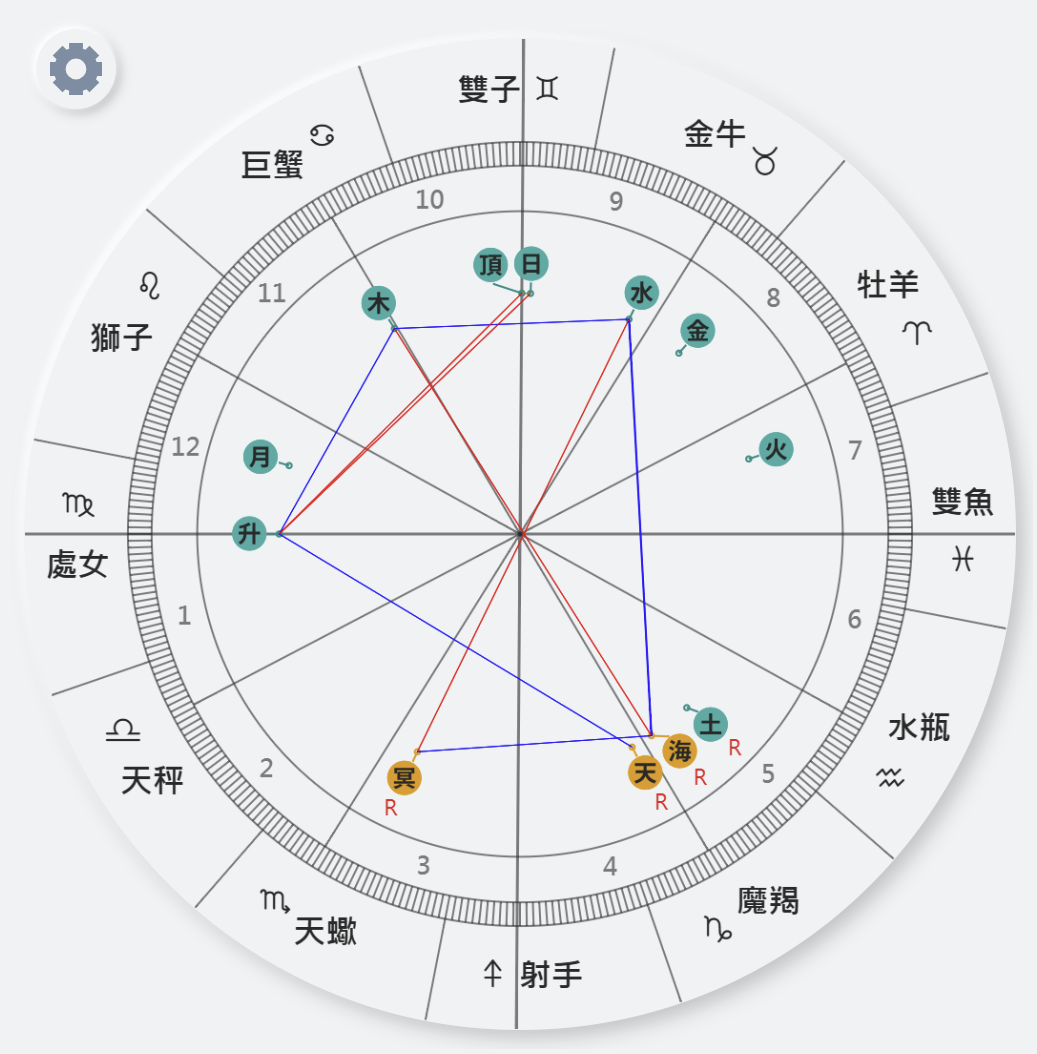Click the Midheaven (頂) marker
The height and width of the screenshot is (1054, 1037).
(x=491, y=264)
